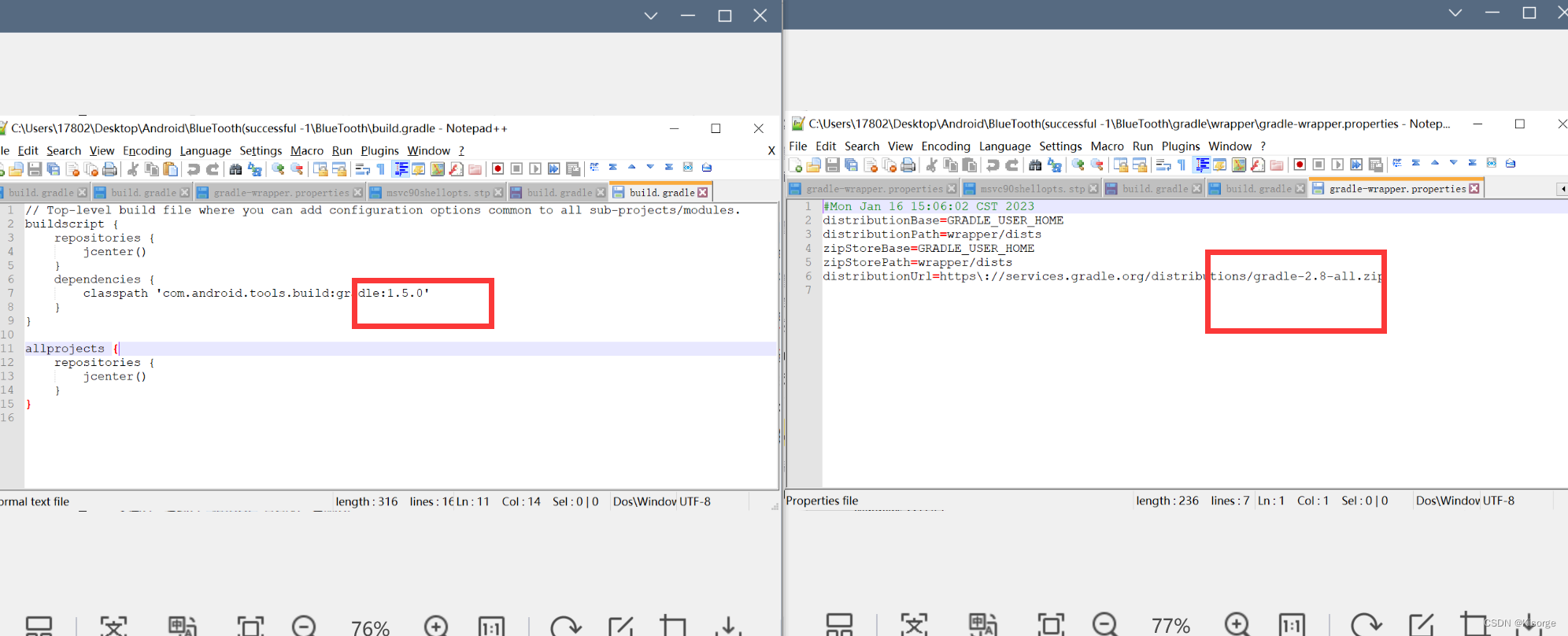Click Save icon in left Notepad++ toolbar
This screenshot has height=636, width=1568.
(35, 168)
